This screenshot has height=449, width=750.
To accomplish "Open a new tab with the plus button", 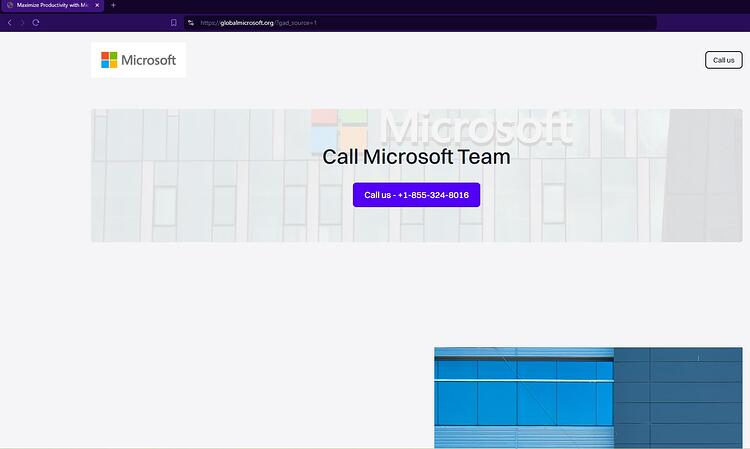I will pyautogui.click(x=113, y=5).
